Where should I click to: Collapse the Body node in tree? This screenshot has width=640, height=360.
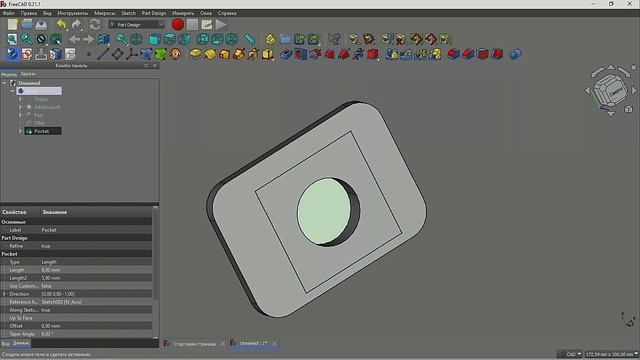pyautogui.click(x=12, y=91)
